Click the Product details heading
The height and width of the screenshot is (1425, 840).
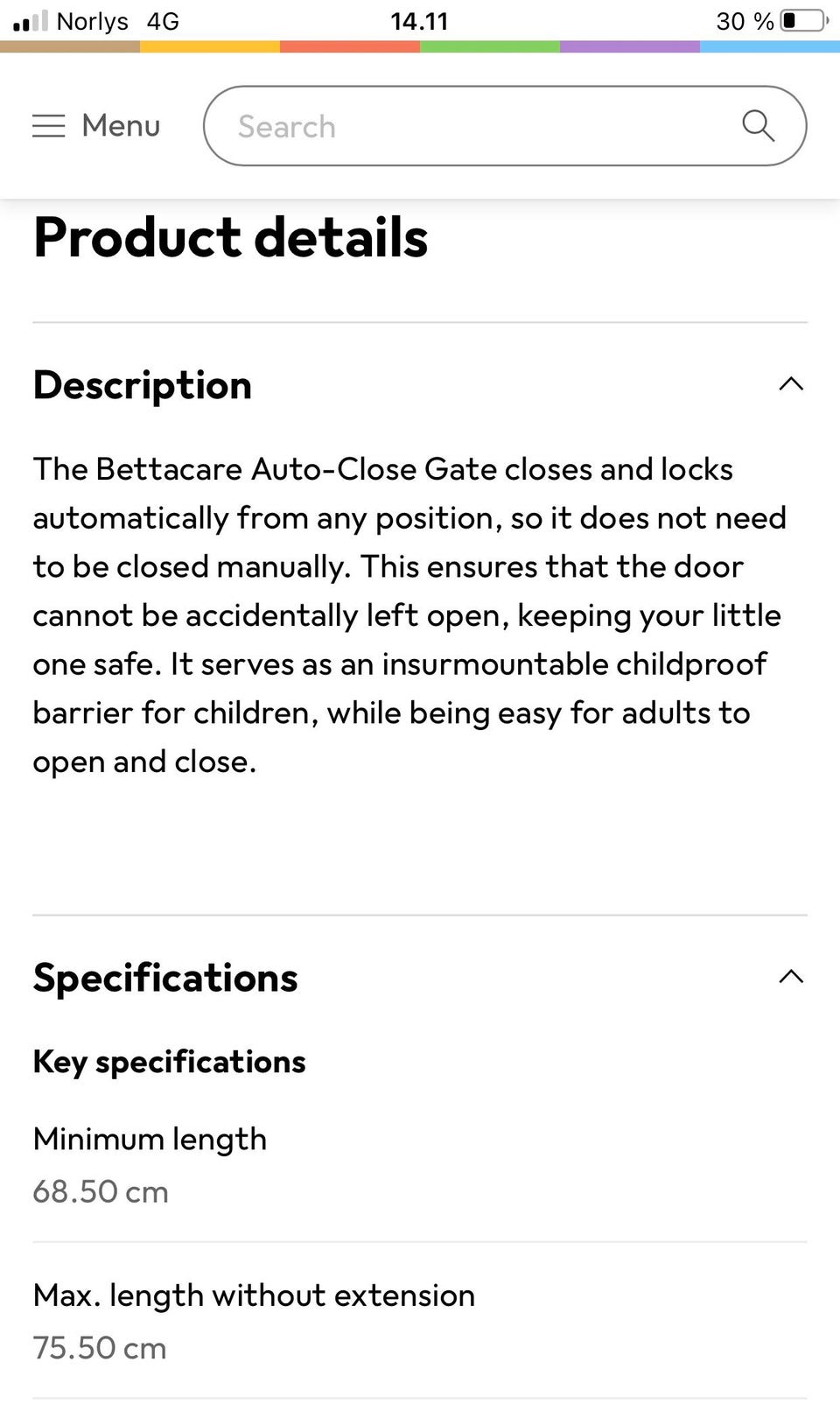coord(230,237)
